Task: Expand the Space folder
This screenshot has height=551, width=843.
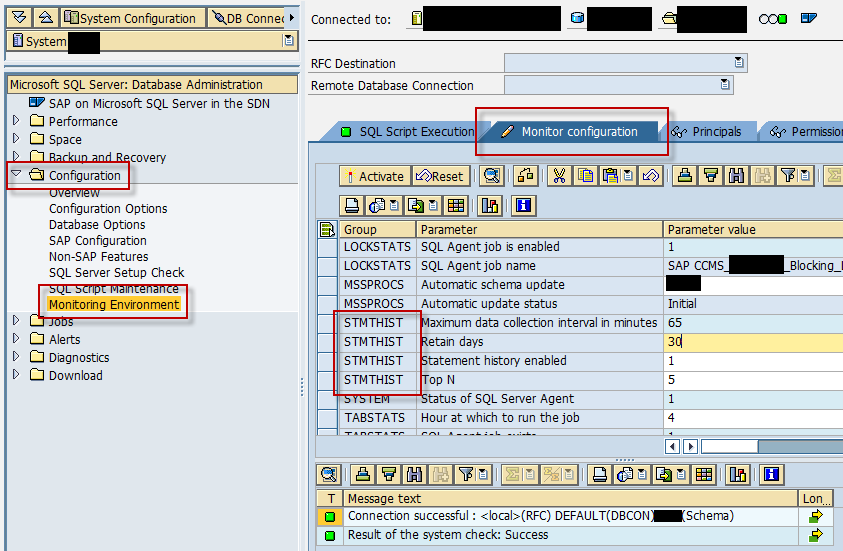Action: pos(16,139)
